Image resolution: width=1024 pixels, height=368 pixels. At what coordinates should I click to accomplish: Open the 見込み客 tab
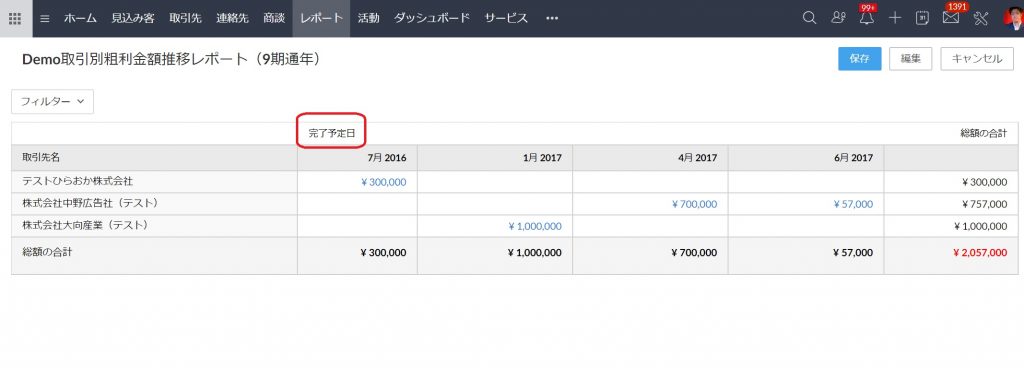click(133, 18)
